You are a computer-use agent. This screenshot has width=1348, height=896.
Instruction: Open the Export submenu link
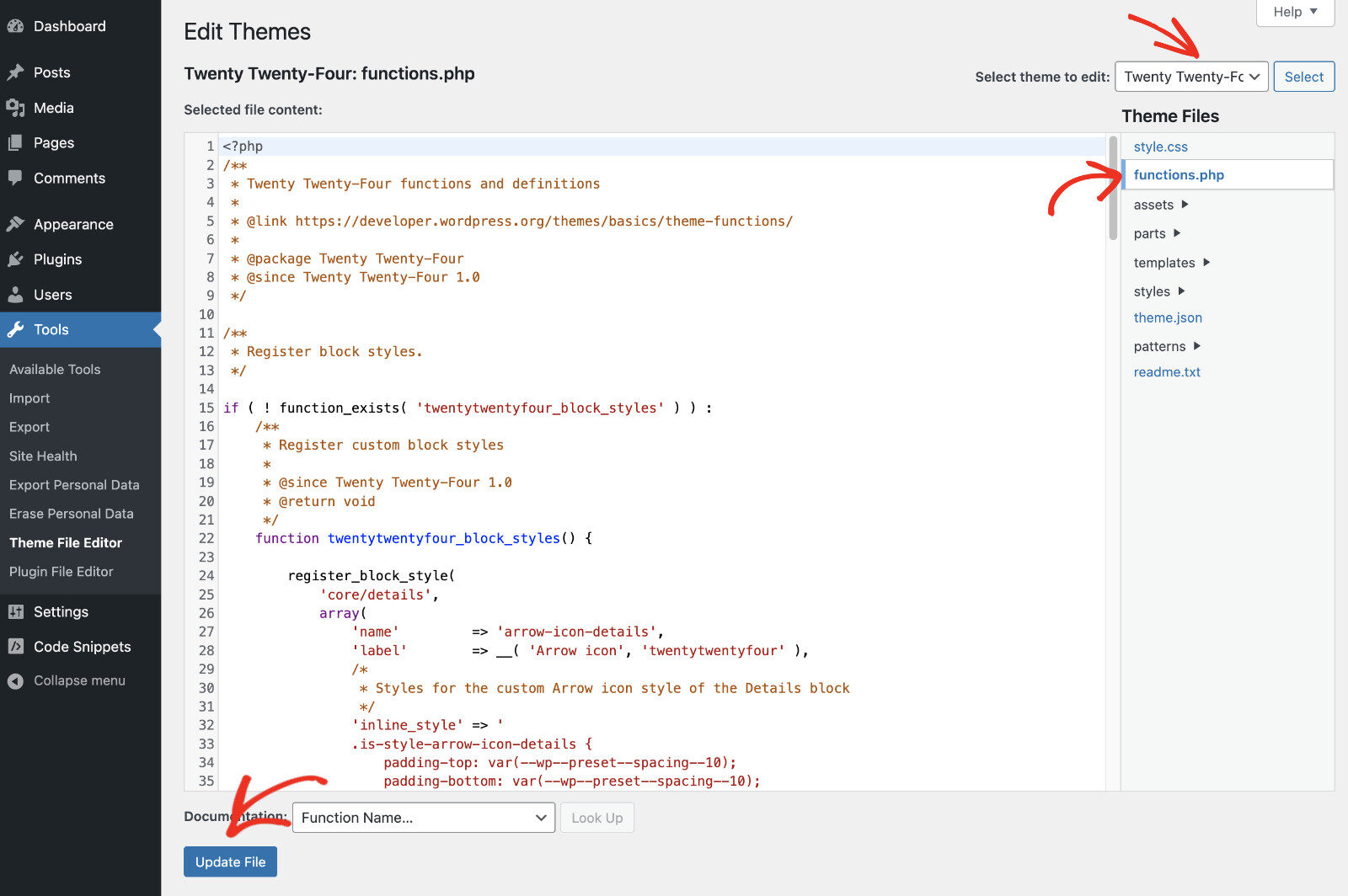[x=29, y=427]
